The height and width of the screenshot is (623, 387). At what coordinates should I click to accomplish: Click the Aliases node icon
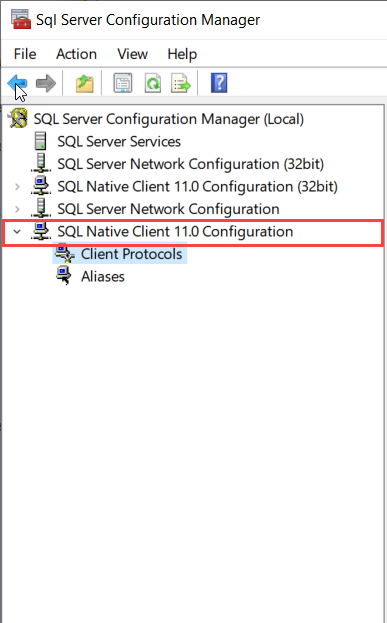point(64,276)
